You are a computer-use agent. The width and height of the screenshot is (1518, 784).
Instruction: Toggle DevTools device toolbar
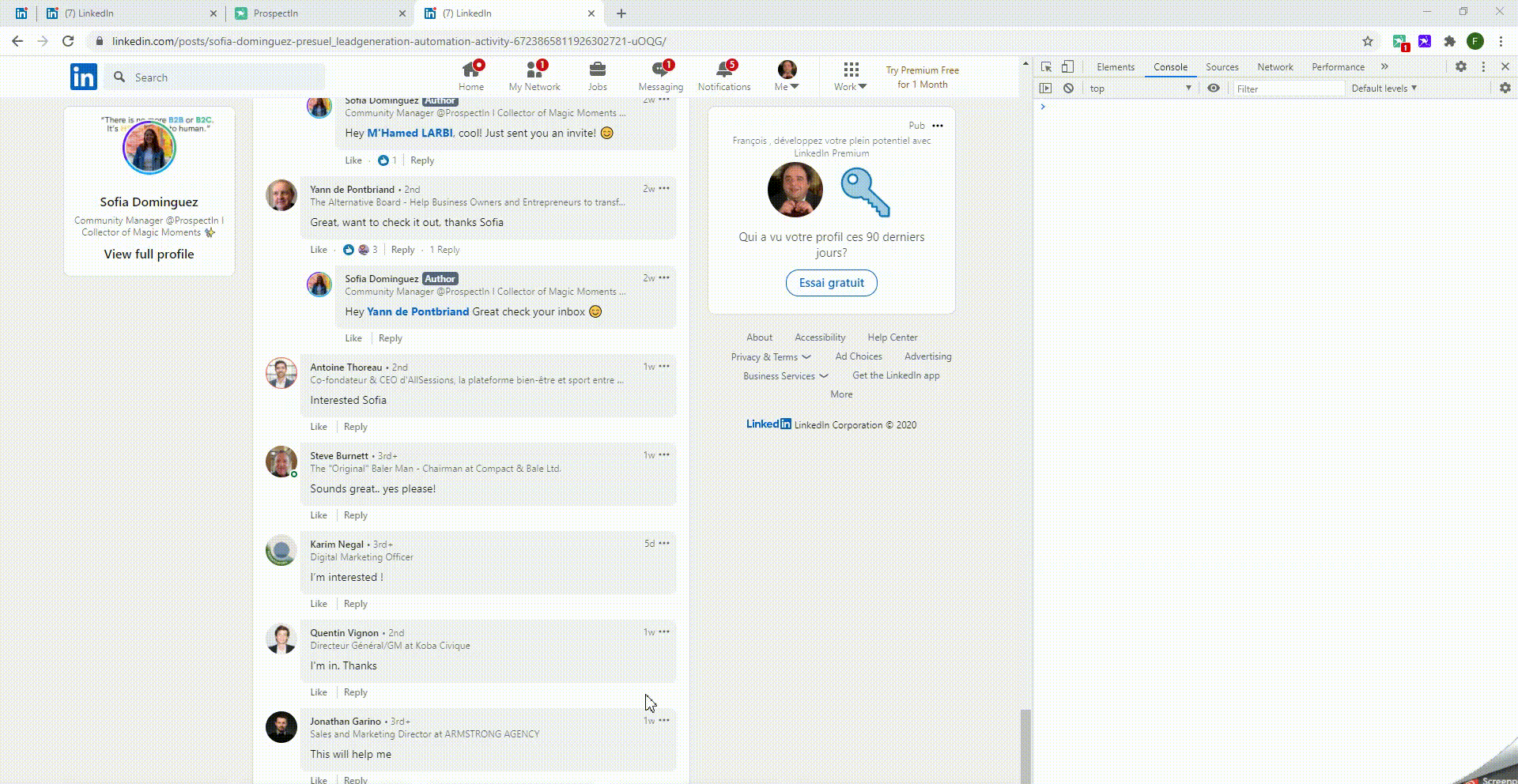(x=1067, y=67)
